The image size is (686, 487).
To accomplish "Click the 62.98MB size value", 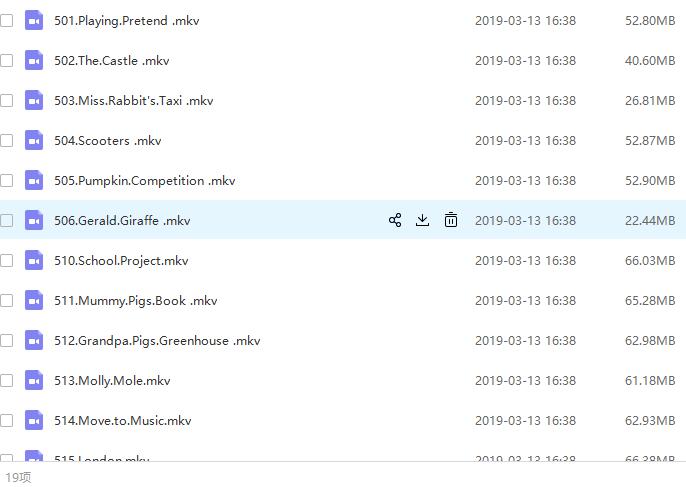I will [x=650, y=340].
